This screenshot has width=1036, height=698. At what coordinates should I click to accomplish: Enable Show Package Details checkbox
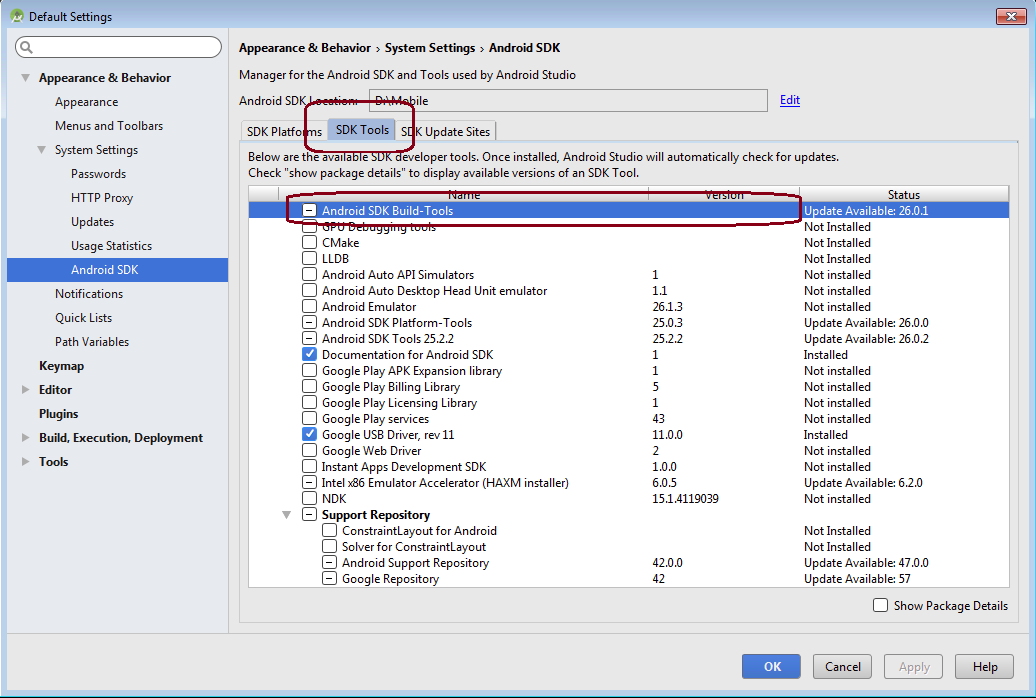tap(880, 605)
